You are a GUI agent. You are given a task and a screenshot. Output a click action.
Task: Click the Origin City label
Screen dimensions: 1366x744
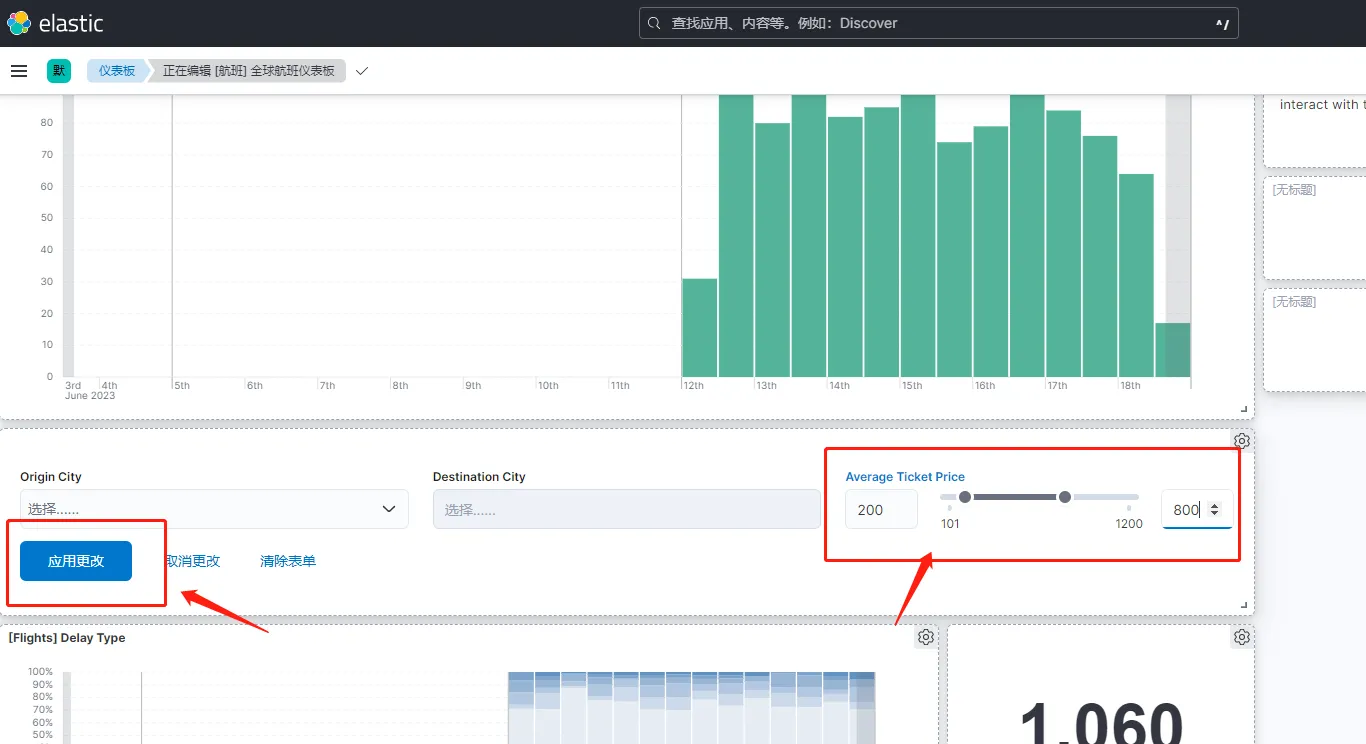tap(51, 477)
